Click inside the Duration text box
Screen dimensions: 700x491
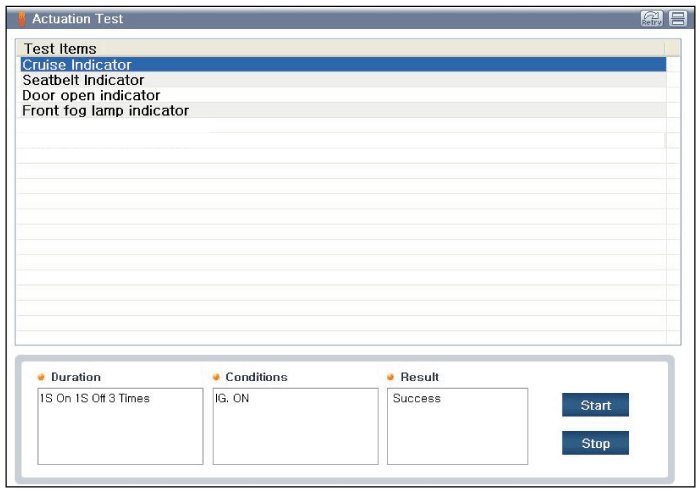coord(120,430)
